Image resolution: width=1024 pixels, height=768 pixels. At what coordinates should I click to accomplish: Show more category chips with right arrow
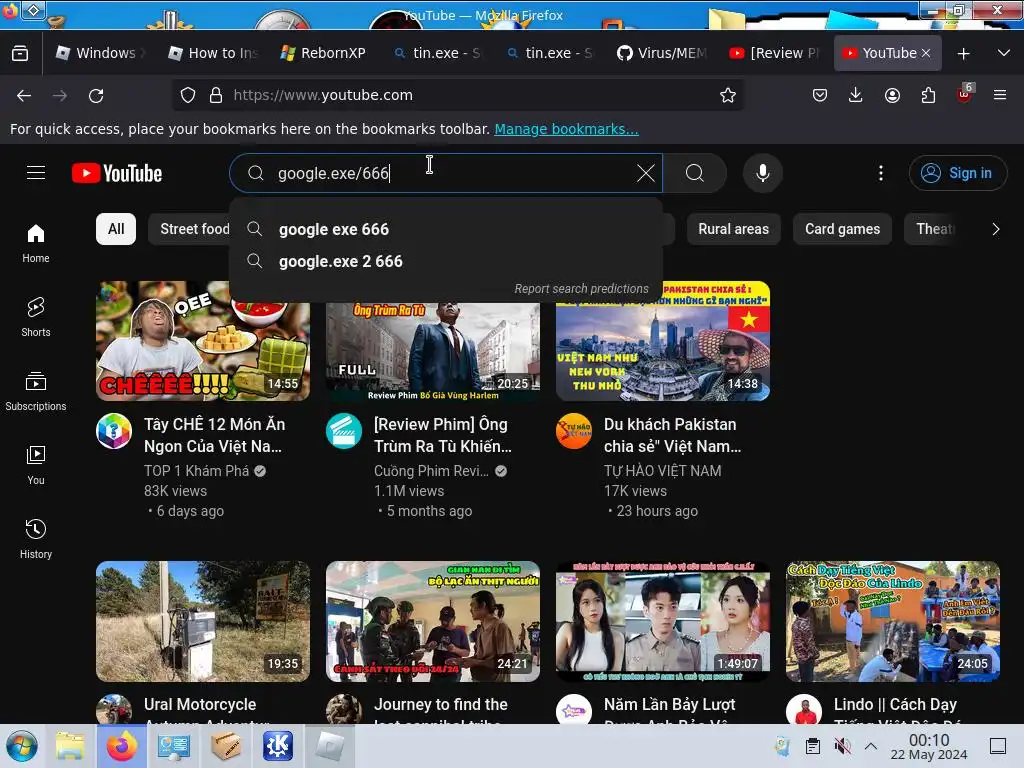995,229
